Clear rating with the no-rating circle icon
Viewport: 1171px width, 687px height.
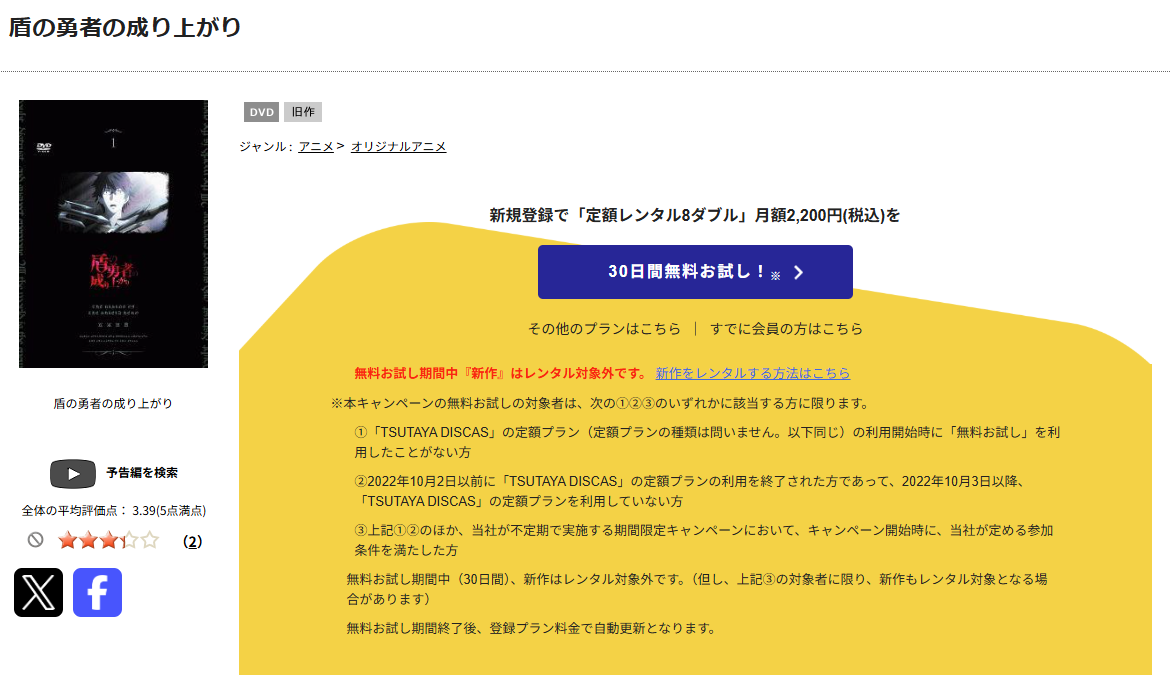click(x=35, y=540)
